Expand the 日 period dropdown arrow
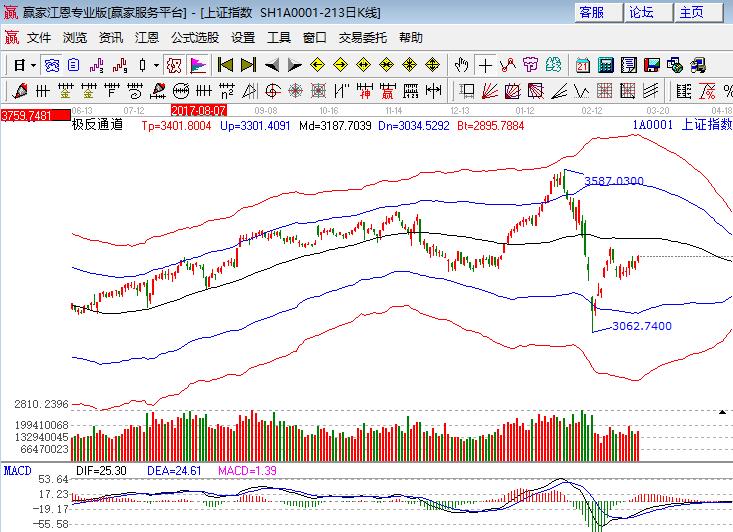Image resolution: width=733 pixels, height=532 pixels. tap(33, 65)
